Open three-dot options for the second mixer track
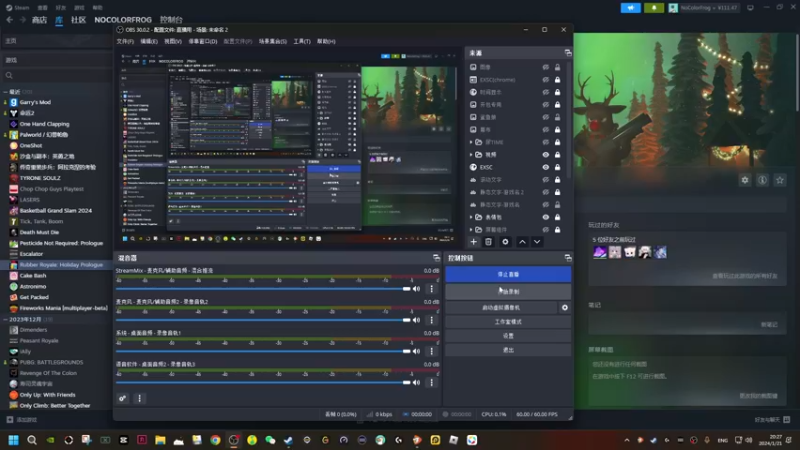800x450 pixels. (x=432, y=320)
